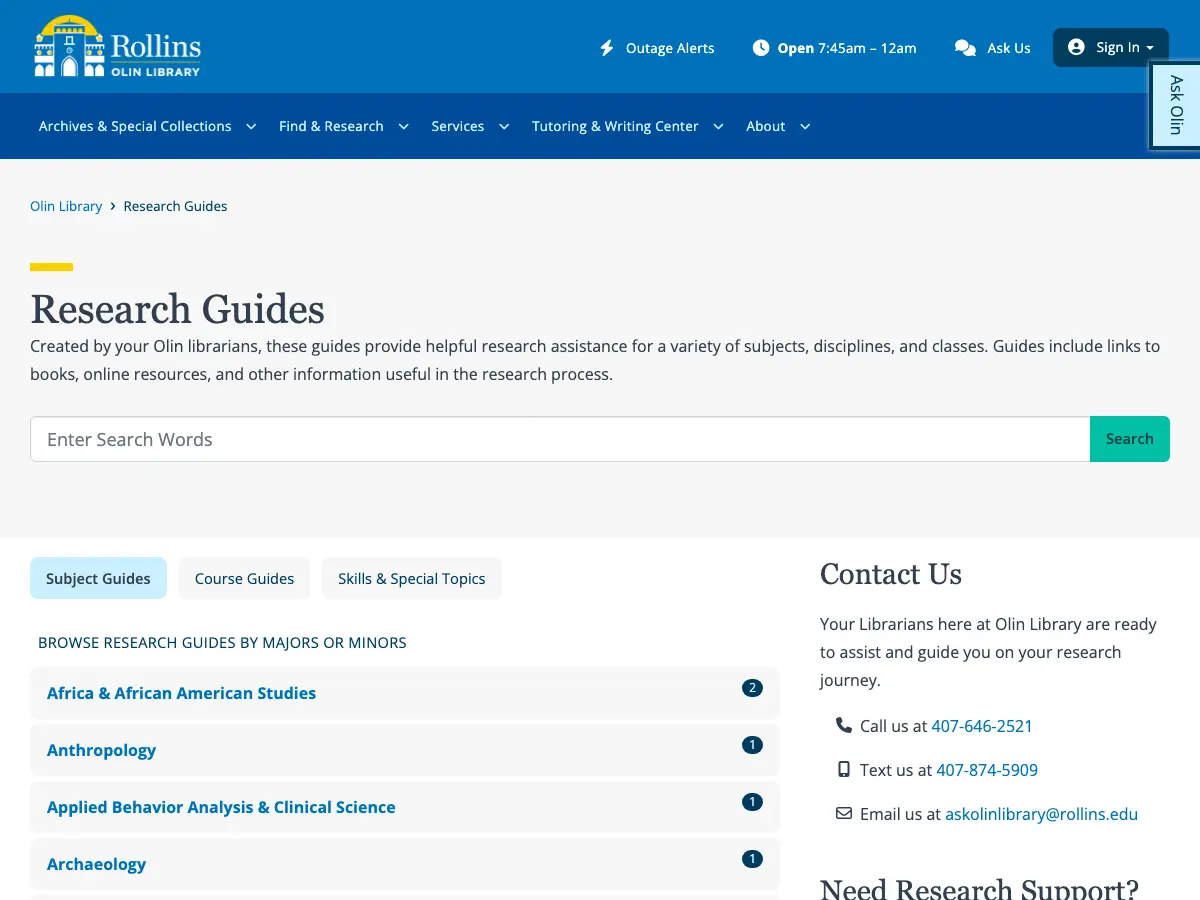This screenshot has width=1200, height=900.
Task: Open Archives & Special Collections menu
Action: point(135,126)
